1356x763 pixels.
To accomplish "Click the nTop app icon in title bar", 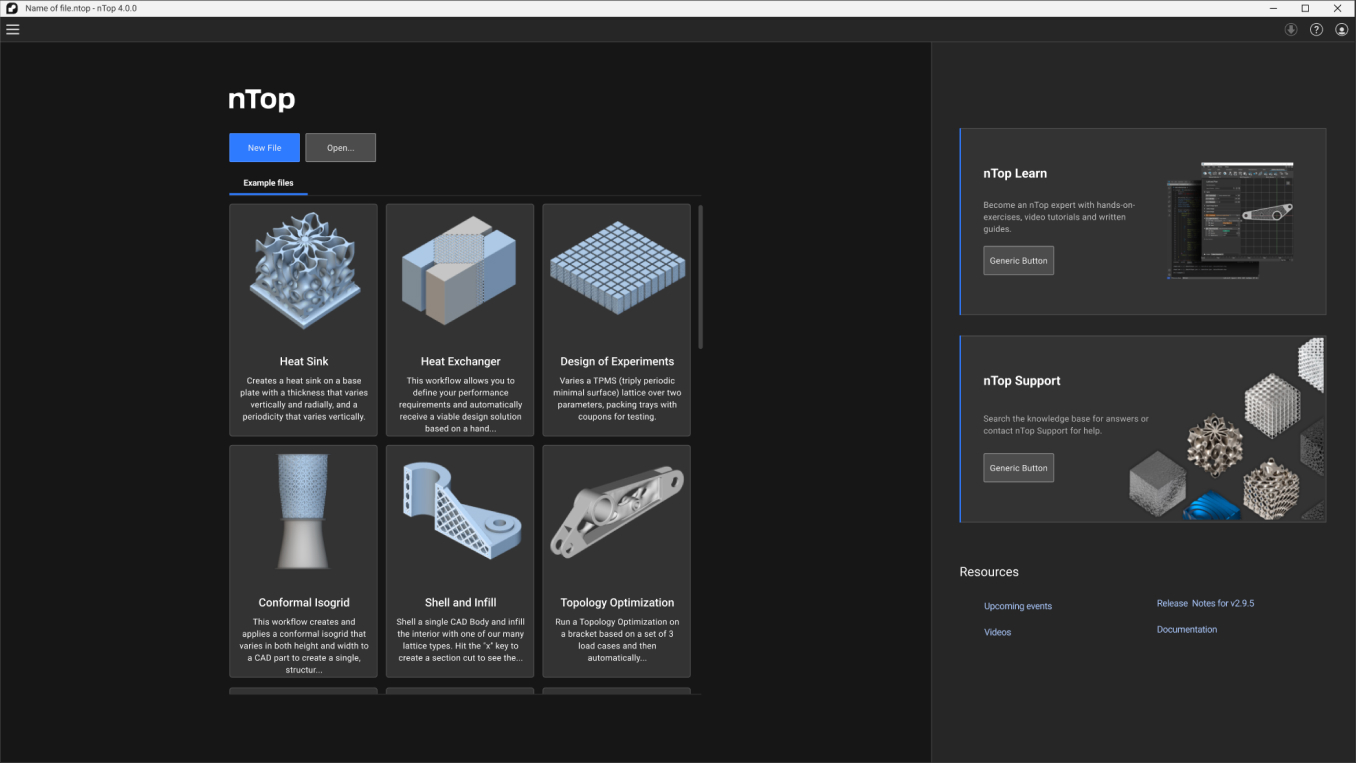I will pyautogui.click(x=12, y=8).
